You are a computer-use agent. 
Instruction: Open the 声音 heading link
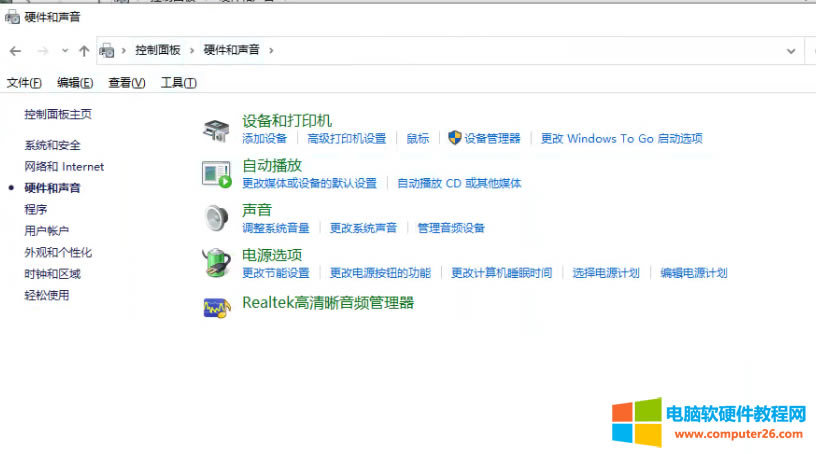tap(257, 210)
